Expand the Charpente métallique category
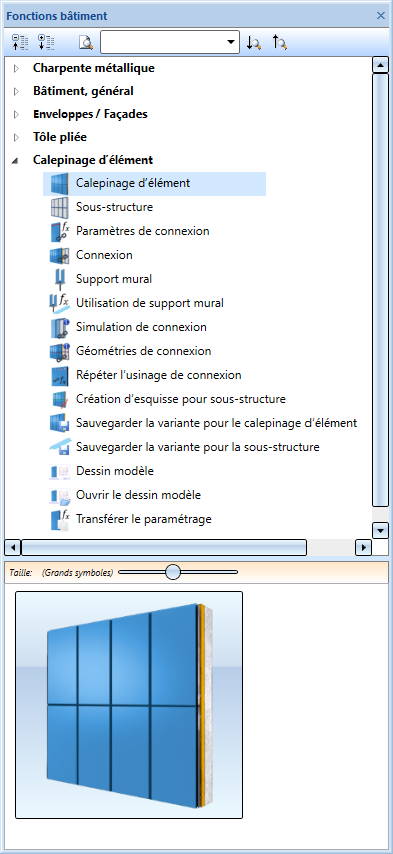Screen dimensions: 393x854 click(x=16, y=69)
